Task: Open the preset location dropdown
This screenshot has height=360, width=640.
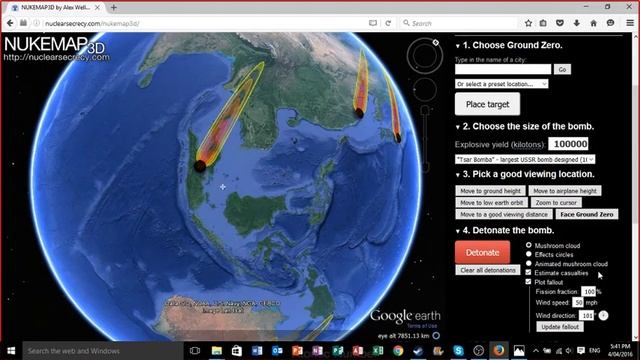Action: coord(502,84)
